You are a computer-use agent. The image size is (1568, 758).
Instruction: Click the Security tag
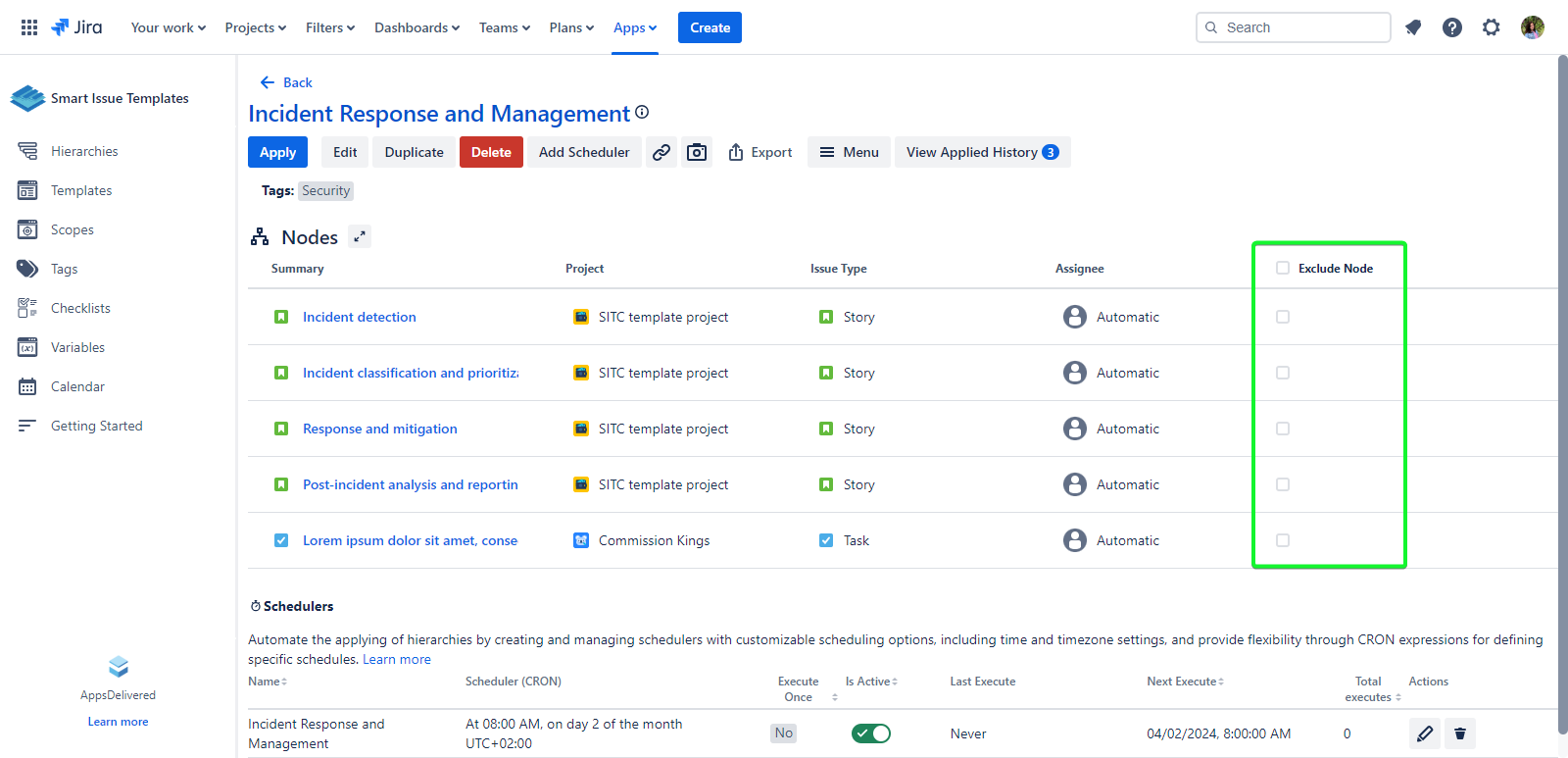pos(326,191)
